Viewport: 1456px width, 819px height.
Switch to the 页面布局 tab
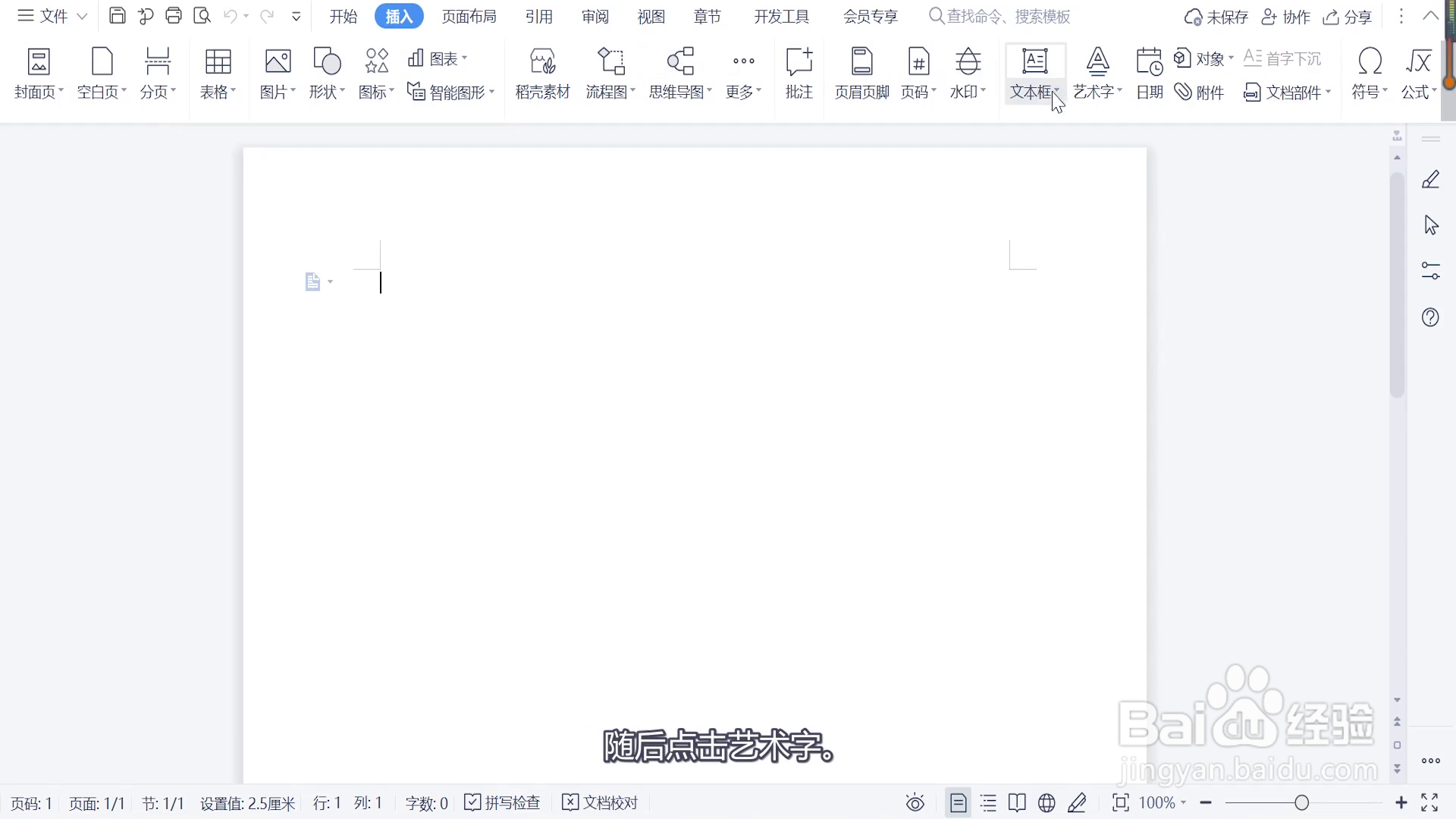(x=469, y=16)
